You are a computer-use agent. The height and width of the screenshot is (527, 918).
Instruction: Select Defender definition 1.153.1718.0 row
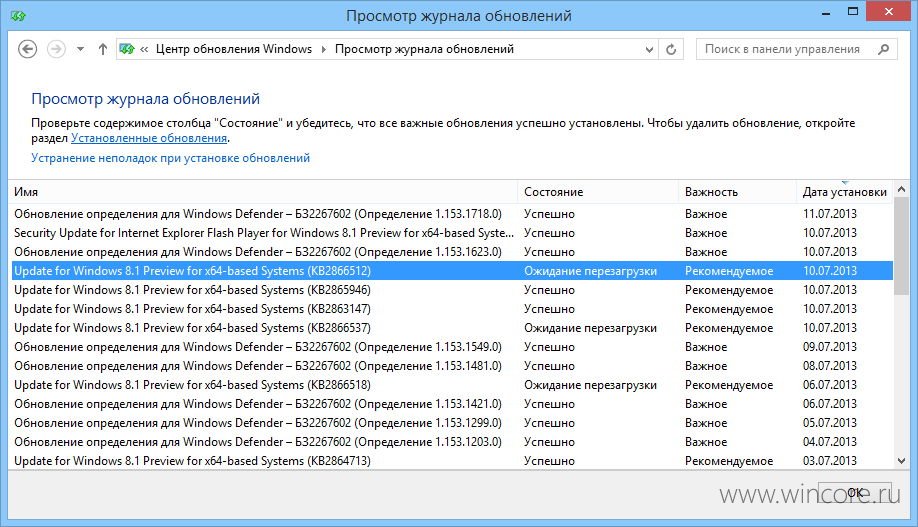pos(452,214)
